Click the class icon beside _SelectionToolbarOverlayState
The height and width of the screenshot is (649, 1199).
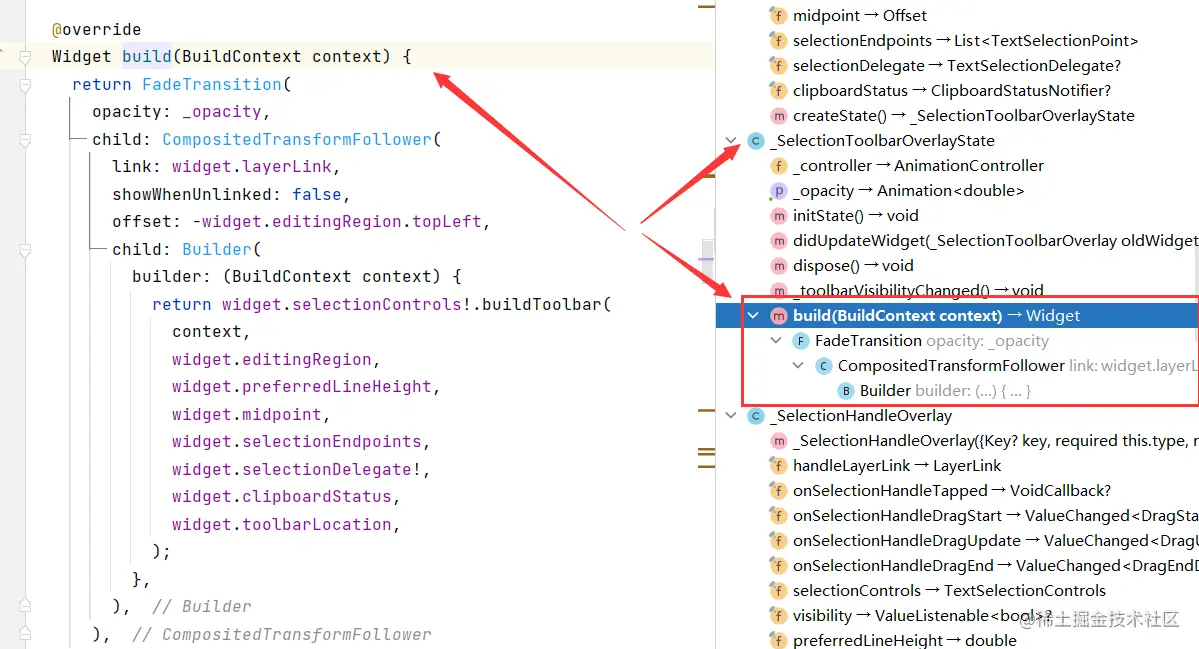755,141
